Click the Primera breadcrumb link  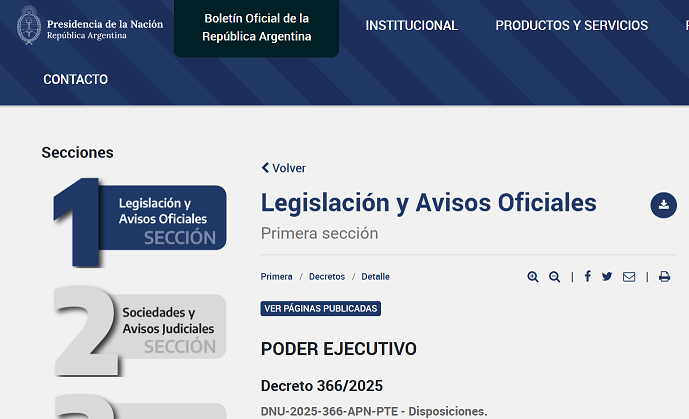276,277
